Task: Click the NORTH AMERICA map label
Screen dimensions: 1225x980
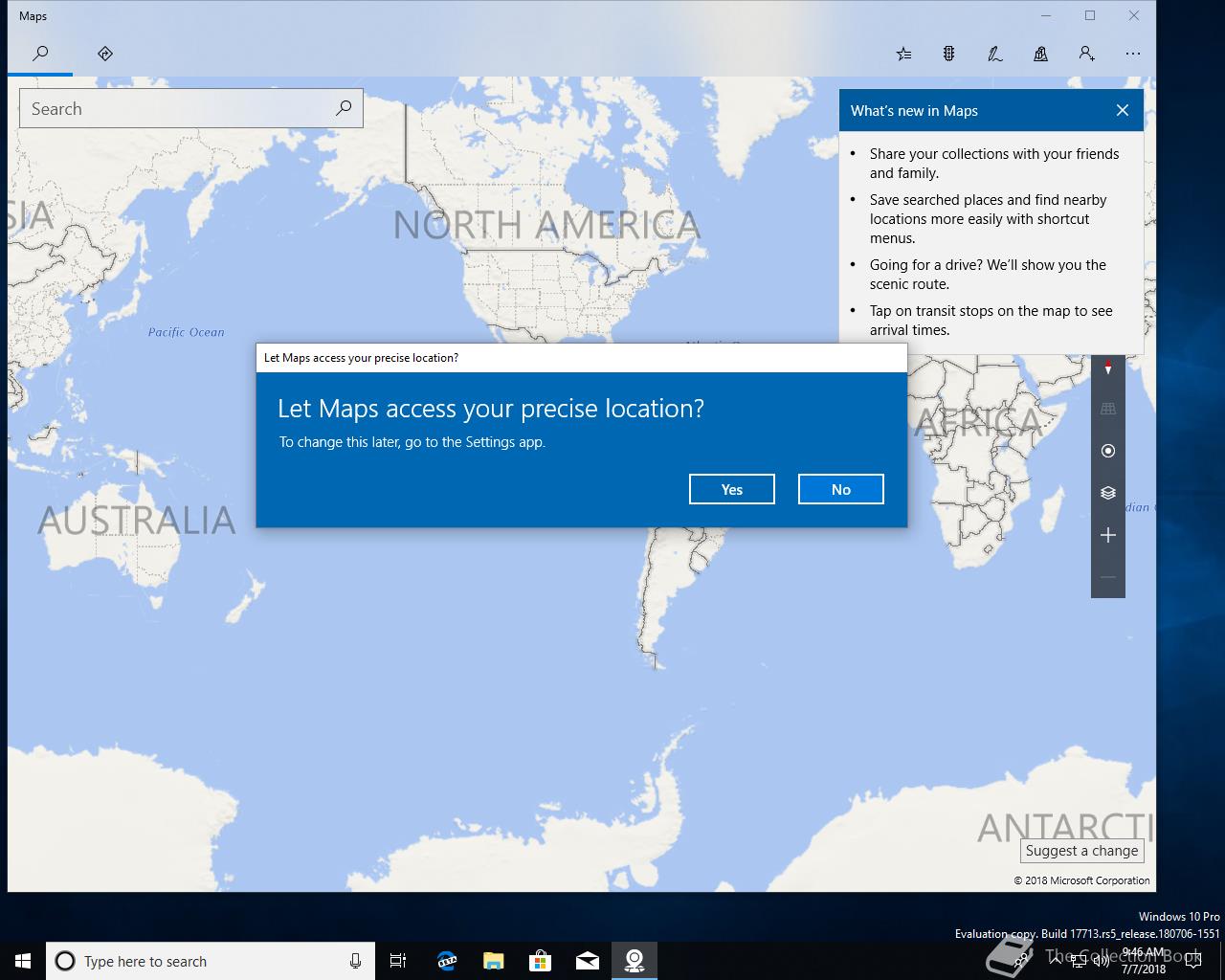Action: 546,225
